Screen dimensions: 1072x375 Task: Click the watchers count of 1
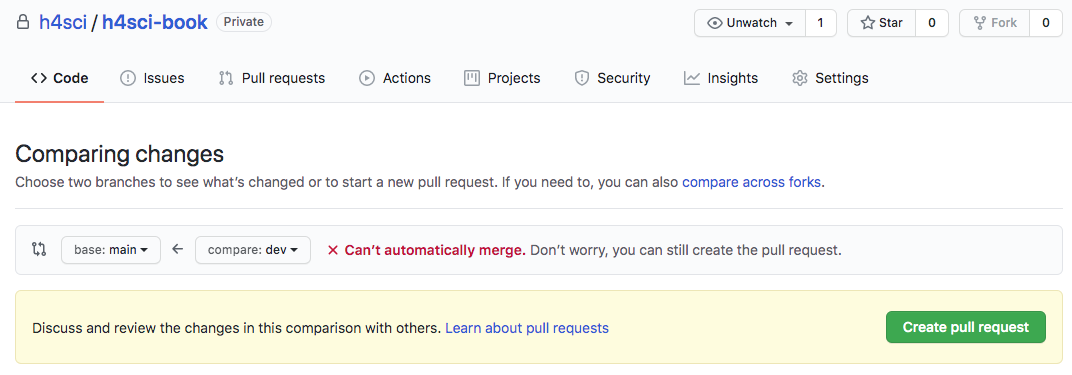point(820,23)
